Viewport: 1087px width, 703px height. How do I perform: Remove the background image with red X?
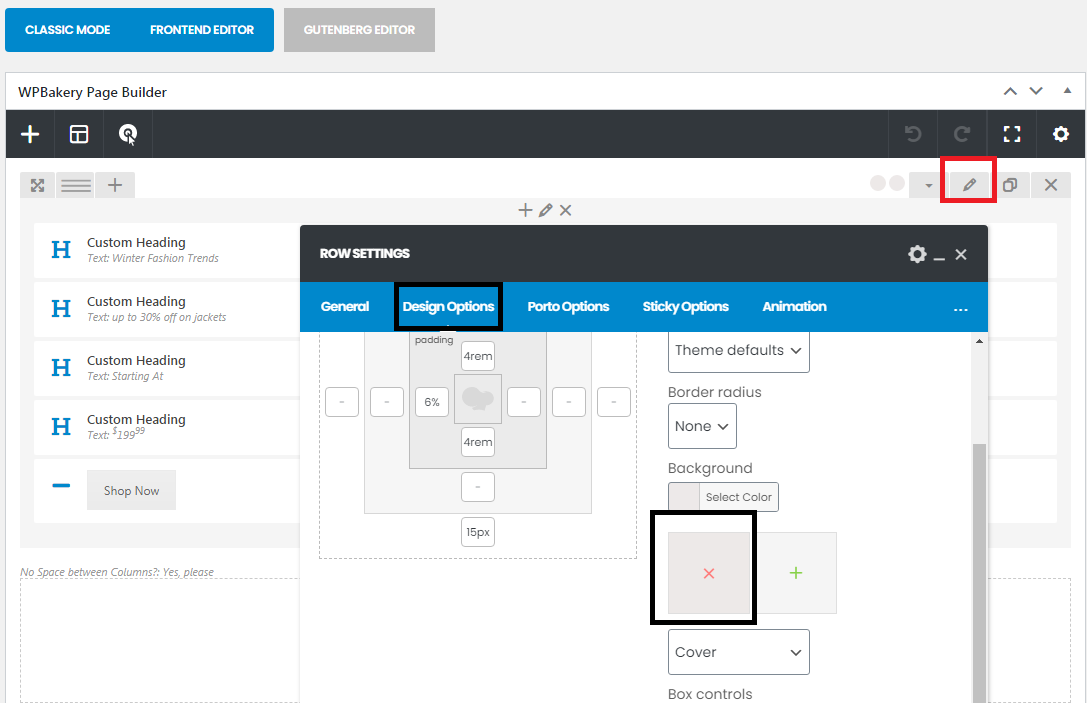(x=708, y=573)
